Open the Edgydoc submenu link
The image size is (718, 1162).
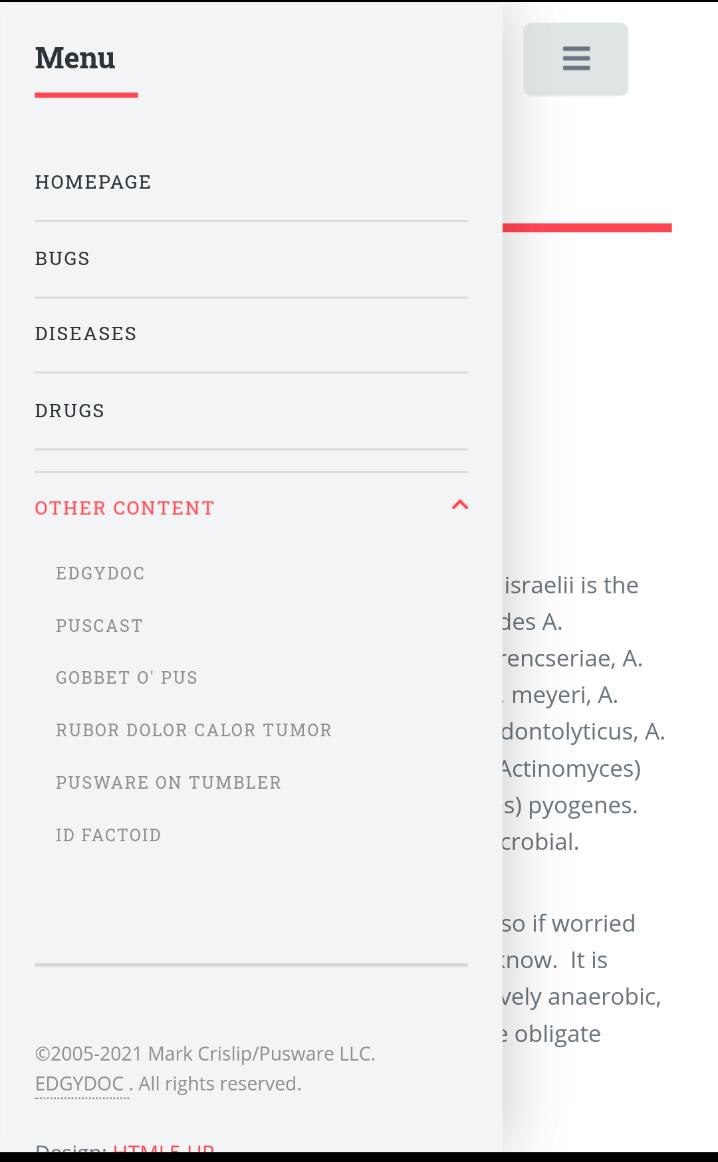click(100, 573)
